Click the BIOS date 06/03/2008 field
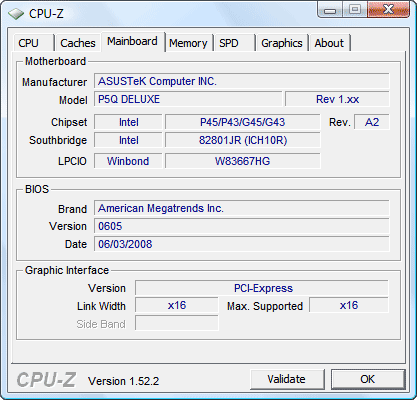 (242, 244)
